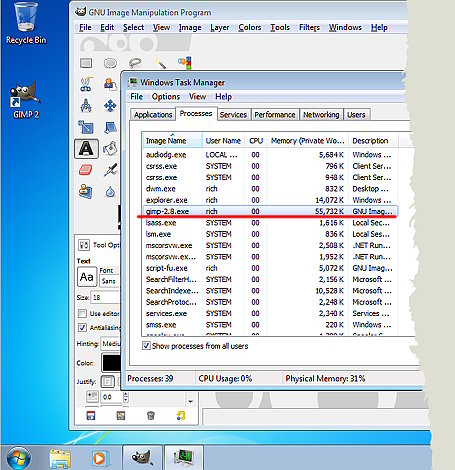The image size is (455, 470).
Task: Open the Select menu in GIMP
Action: pos(133,27)
